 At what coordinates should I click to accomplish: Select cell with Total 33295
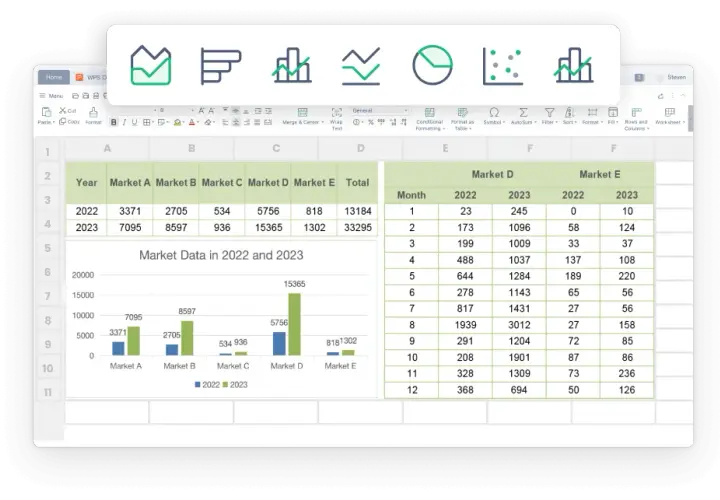(x=358, y=228)
